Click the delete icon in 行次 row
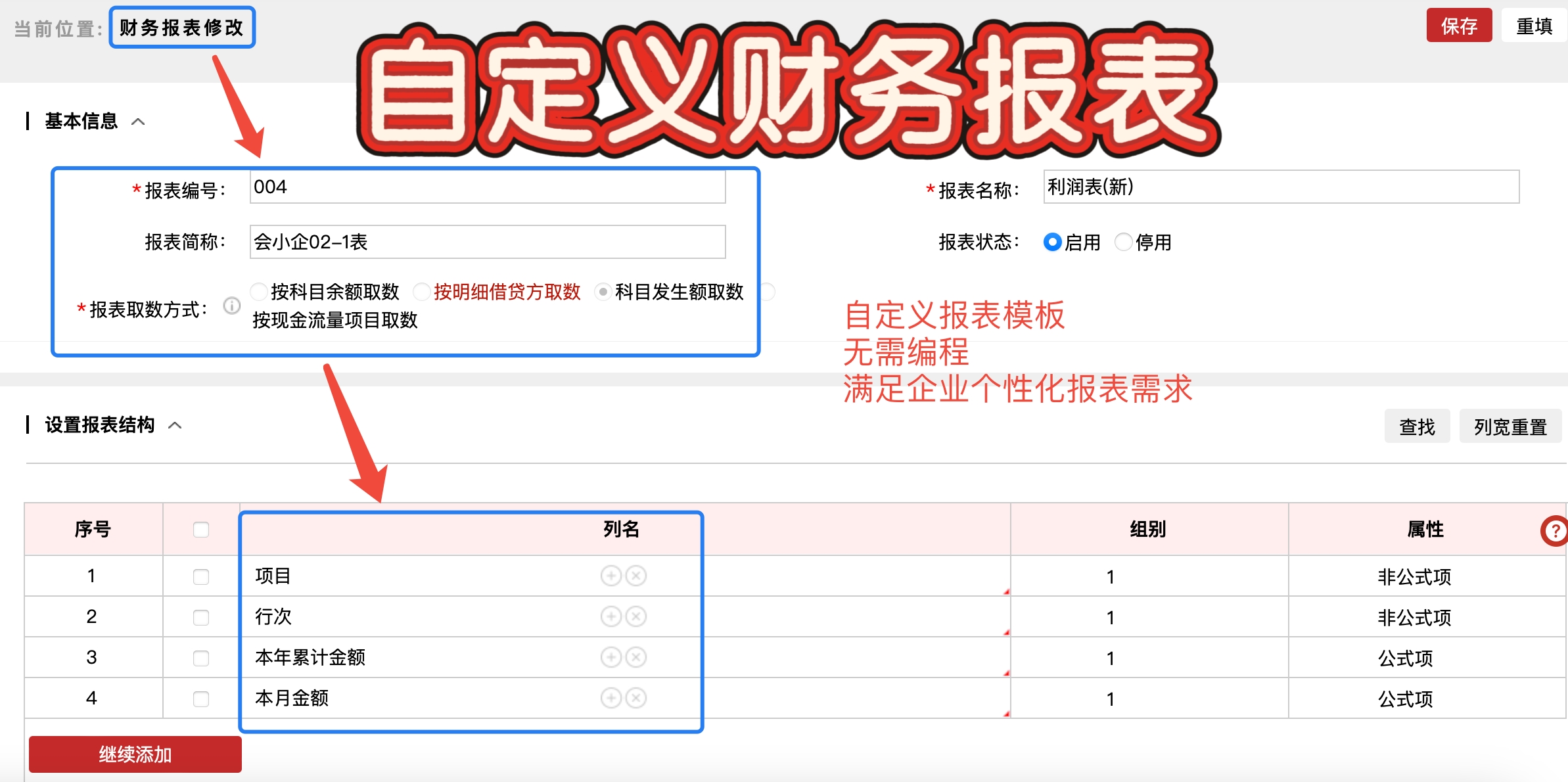This screenshot has height=782, width=1568. [x=636, y=616]
